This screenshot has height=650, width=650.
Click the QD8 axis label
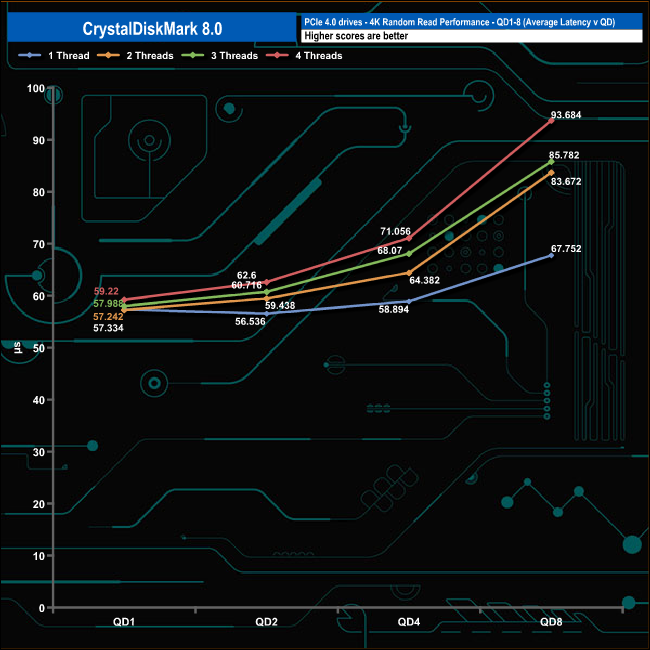point(551,622)
